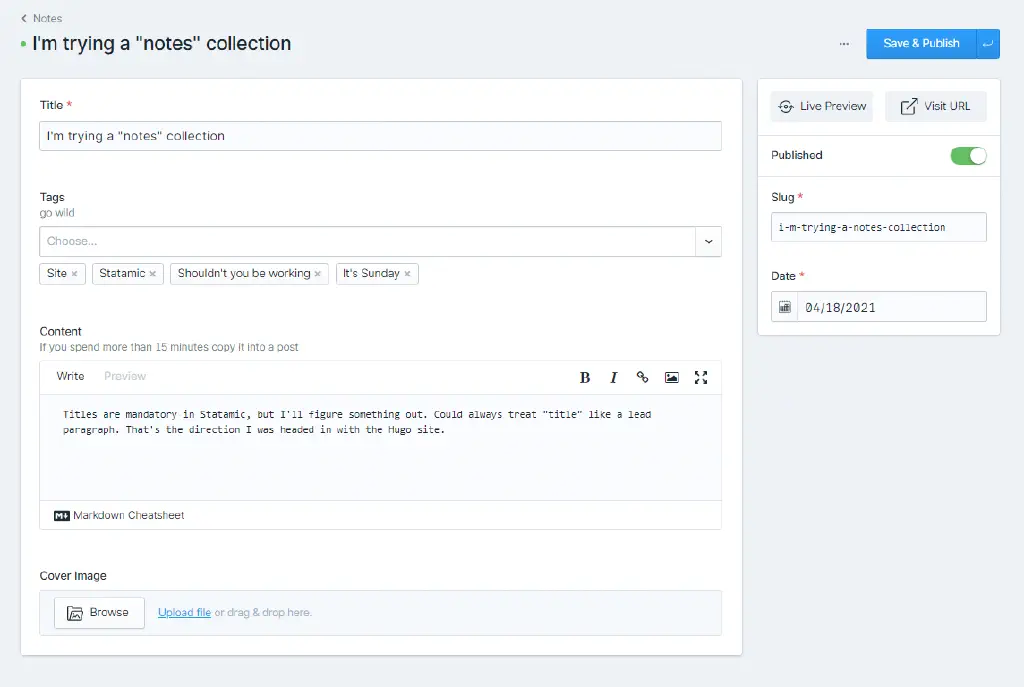Click the Upload file link
This screenshot has width=1024, height=687.
point(184,613)
